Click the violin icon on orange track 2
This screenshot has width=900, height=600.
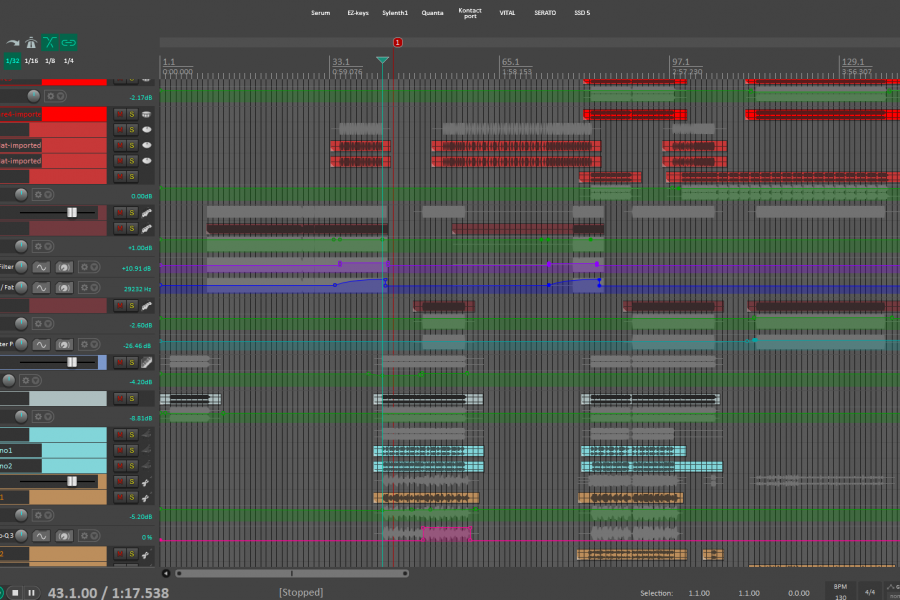[146, 554]
